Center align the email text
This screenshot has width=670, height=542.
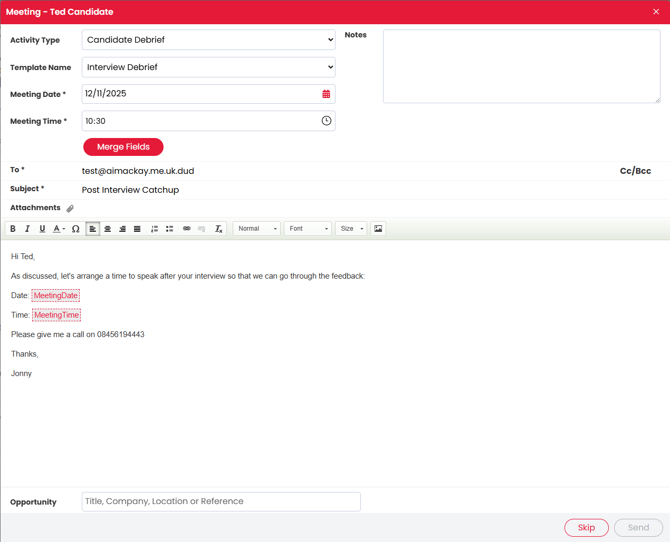[x=108, y=229]
